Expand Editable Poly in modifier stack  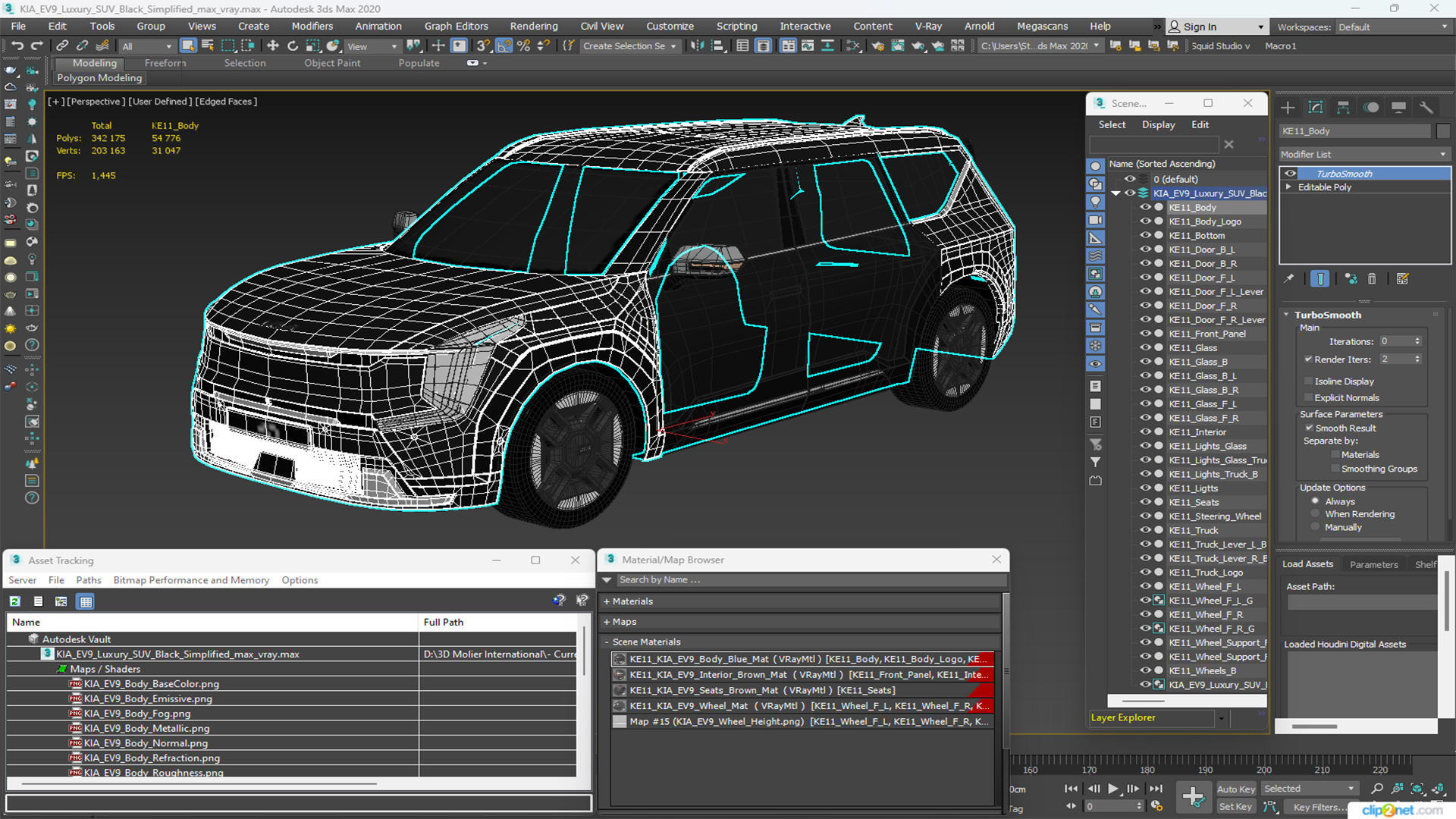[x=1288, y=187]
